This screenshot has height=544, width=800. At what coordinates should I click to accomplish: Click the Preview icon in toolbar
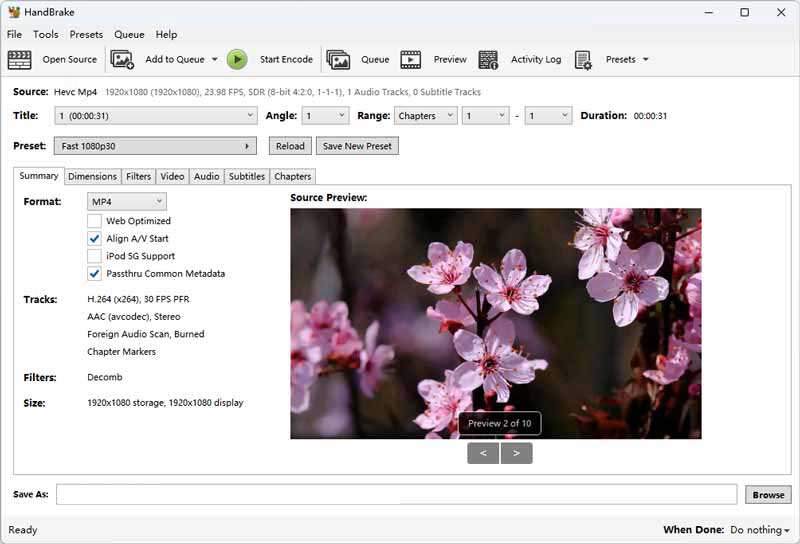click(411, 60)
